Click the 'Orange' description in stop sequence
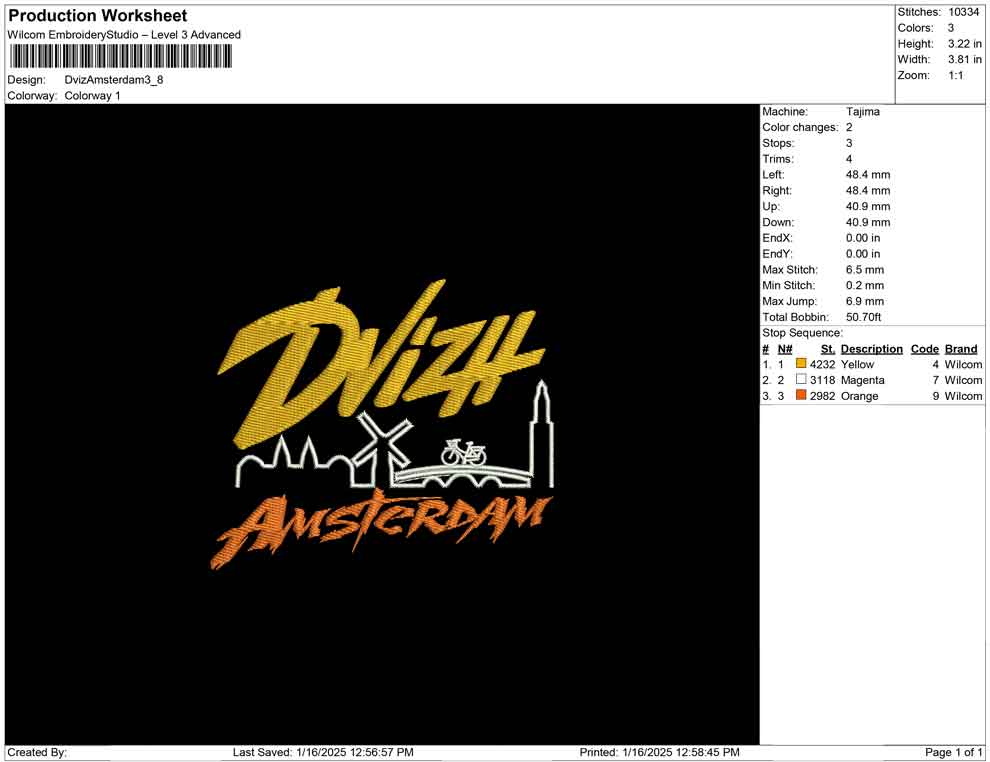The width and height of the screenshot is (990, 762). tap(859, 396)
